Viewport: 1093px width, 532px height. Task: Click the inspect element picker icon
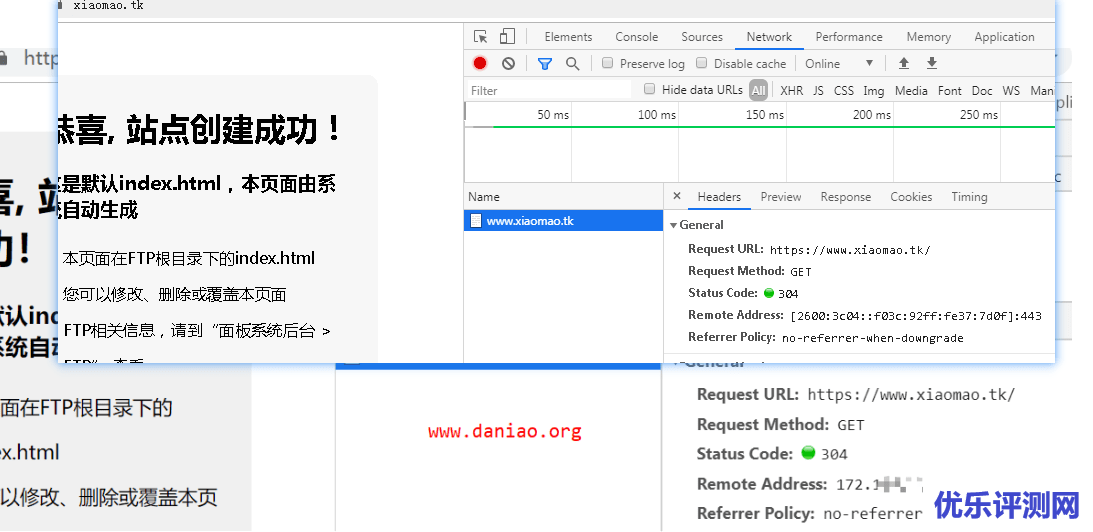tap(481, 37)
